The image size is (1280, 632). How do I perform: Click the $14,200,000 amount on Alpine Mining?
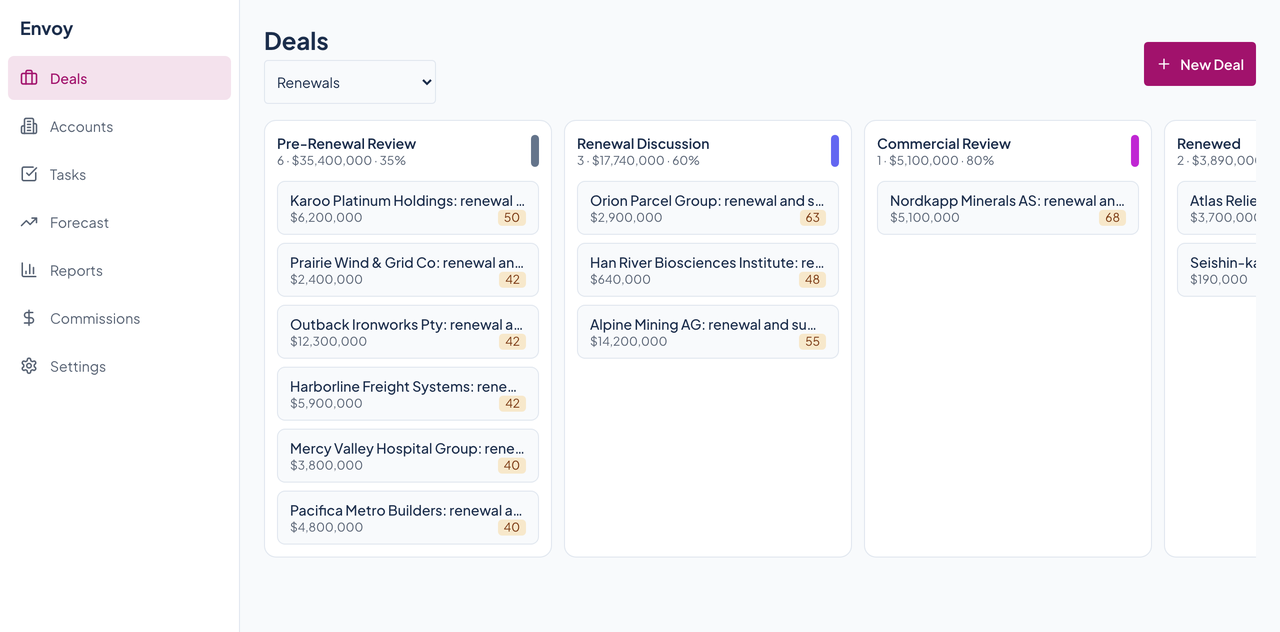[x=628, y=341]
